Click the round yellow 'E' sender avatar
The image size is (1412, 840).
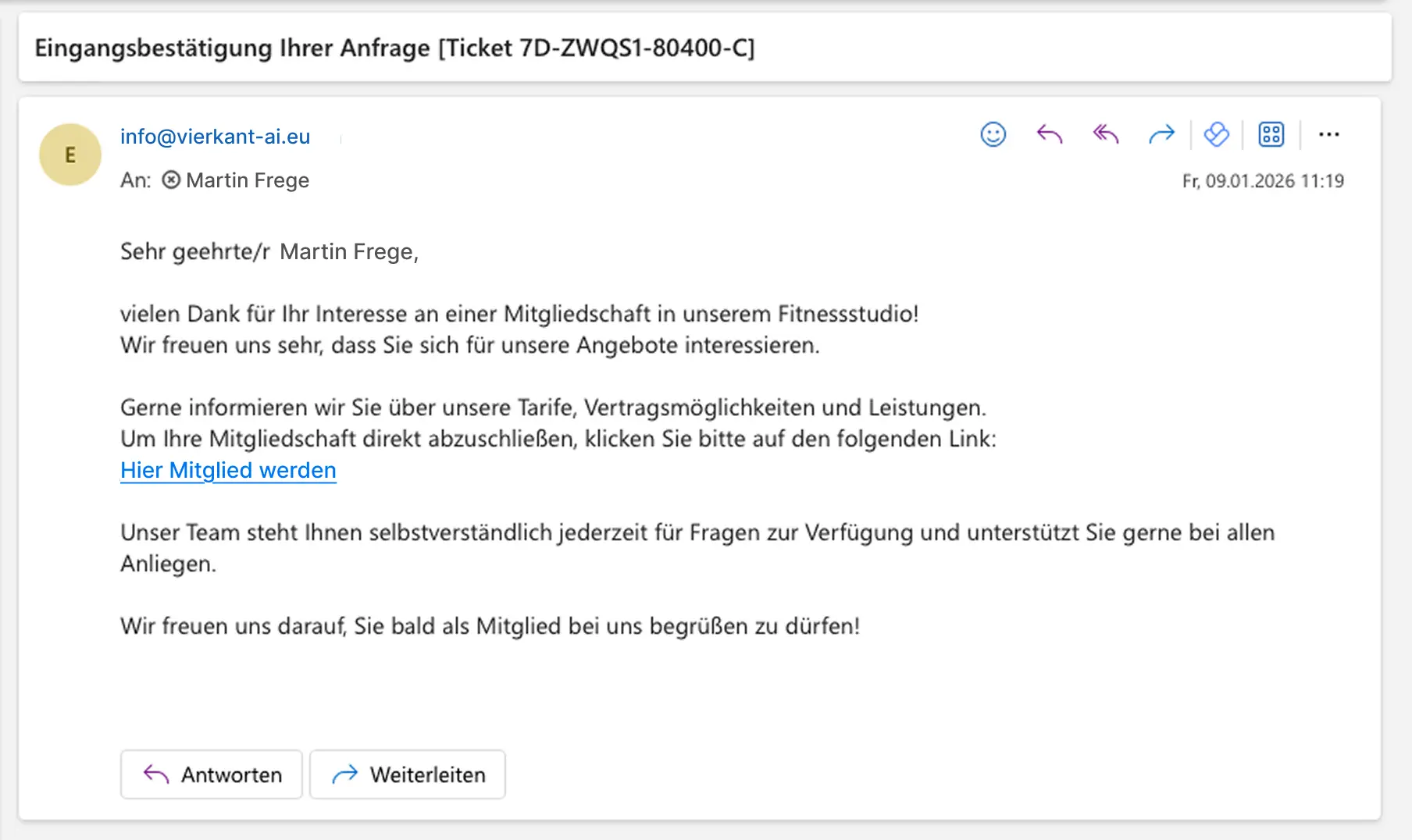point(70,155)
